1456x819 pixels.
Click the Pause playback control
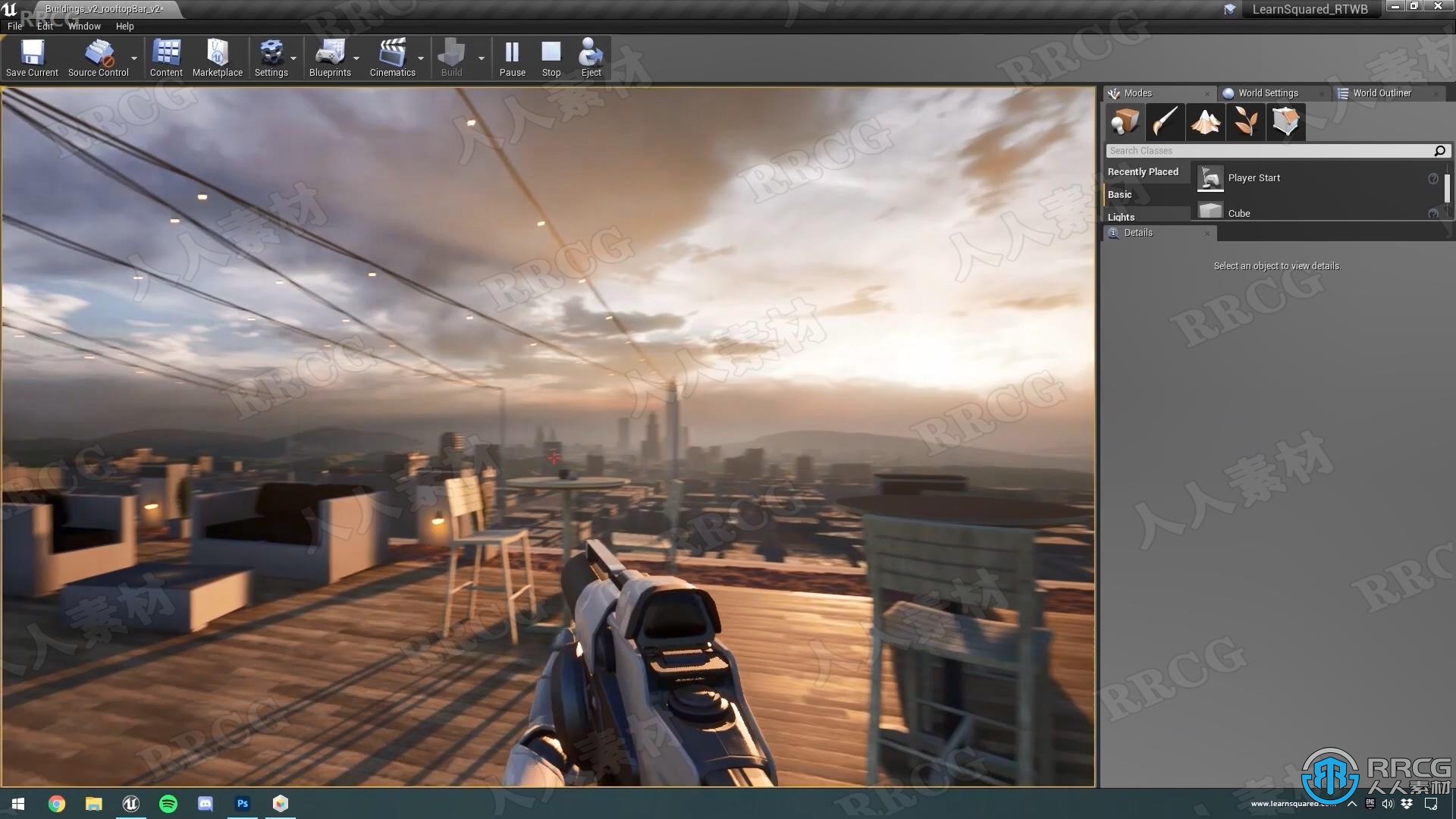[511, 58]
